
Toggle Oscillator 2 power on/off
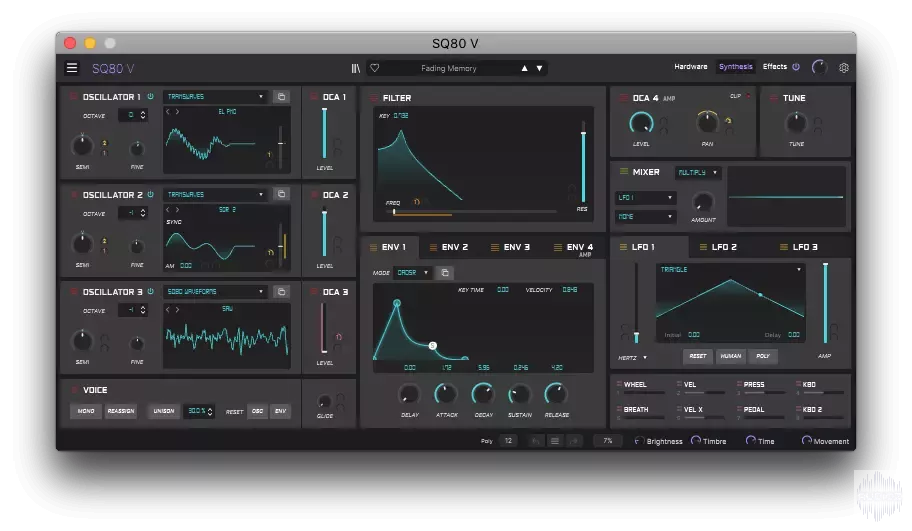coord(151,194)
